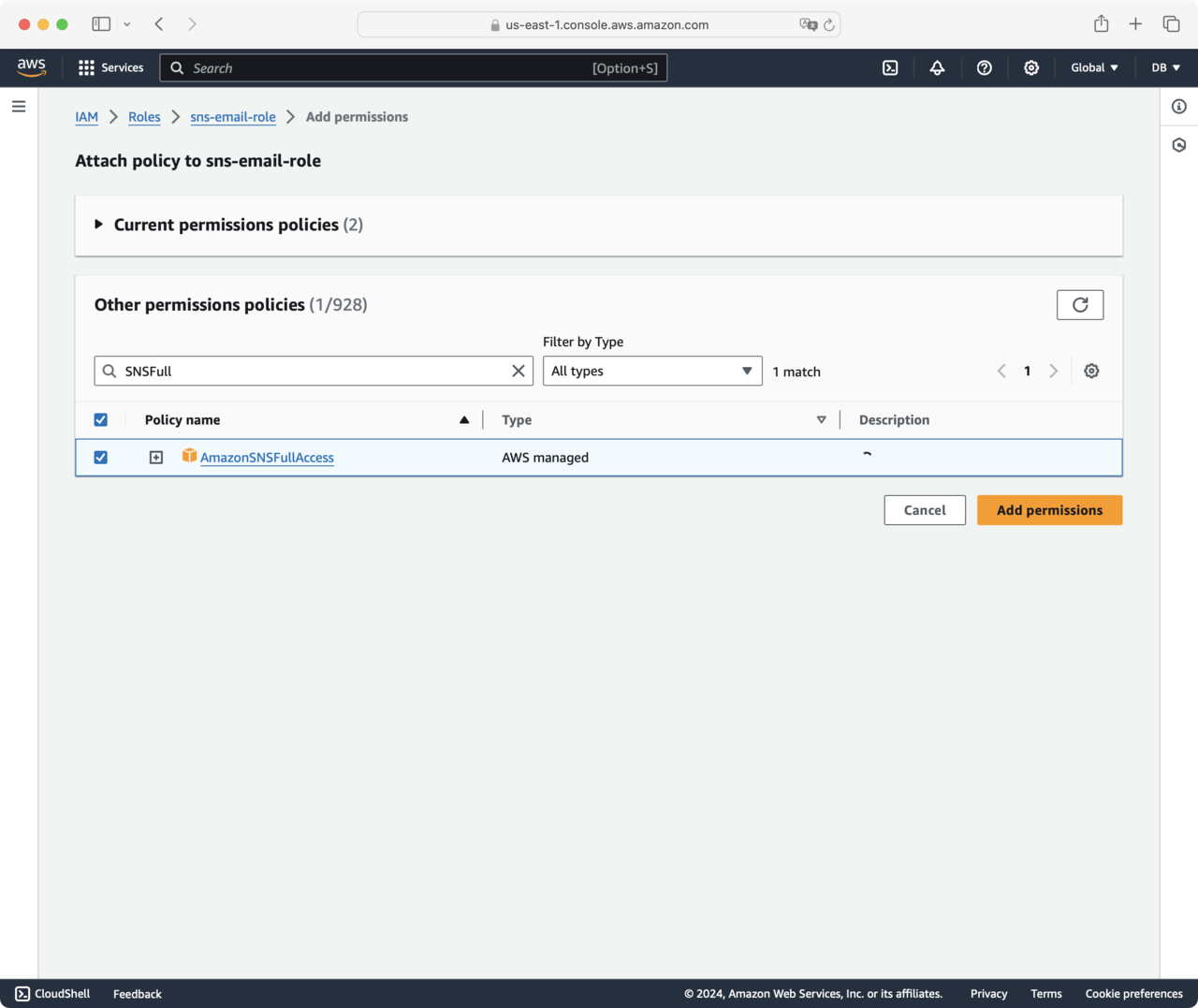Go to Roles in the breadcrumb

[144, 117]
